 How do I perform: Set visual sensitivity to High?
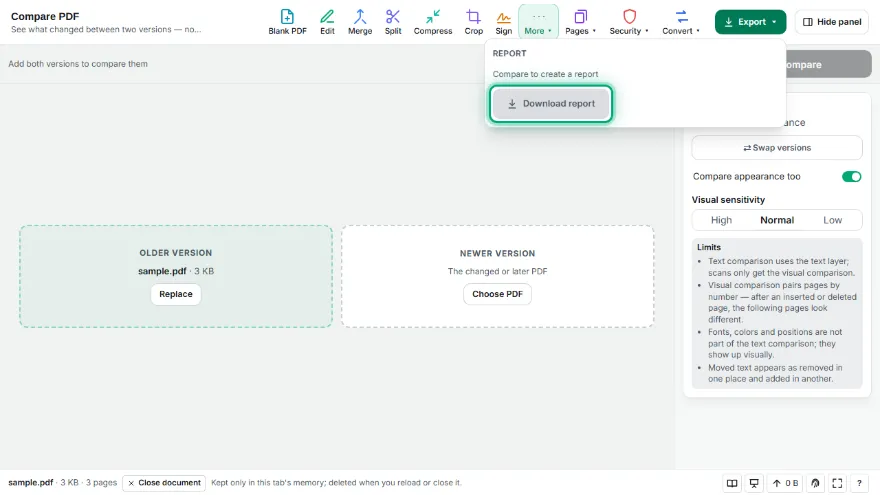pyautogui.click(x=721, y=220)
